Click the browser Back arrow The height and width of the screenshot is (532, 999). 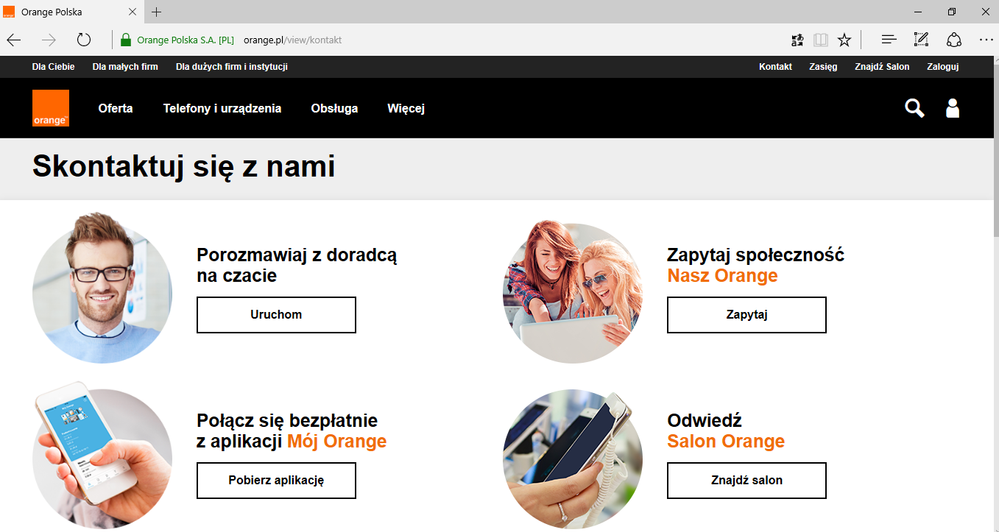14,40
